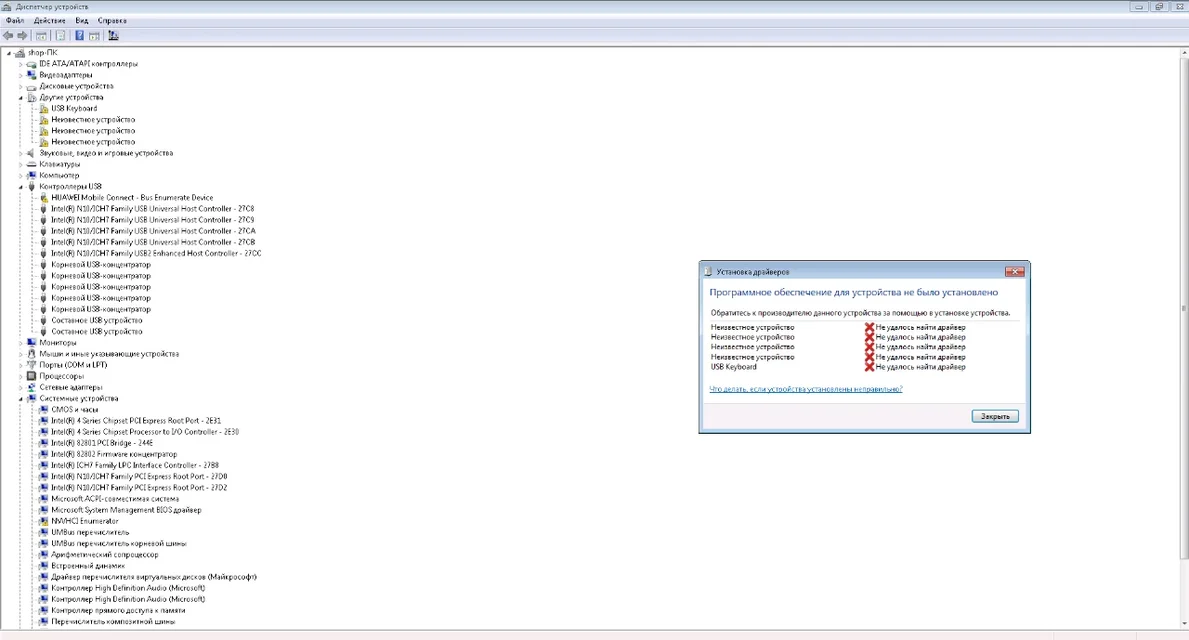Select the USB Keyboard warning device icon
Screen dimensions: 1189x640
click(43, 108)
